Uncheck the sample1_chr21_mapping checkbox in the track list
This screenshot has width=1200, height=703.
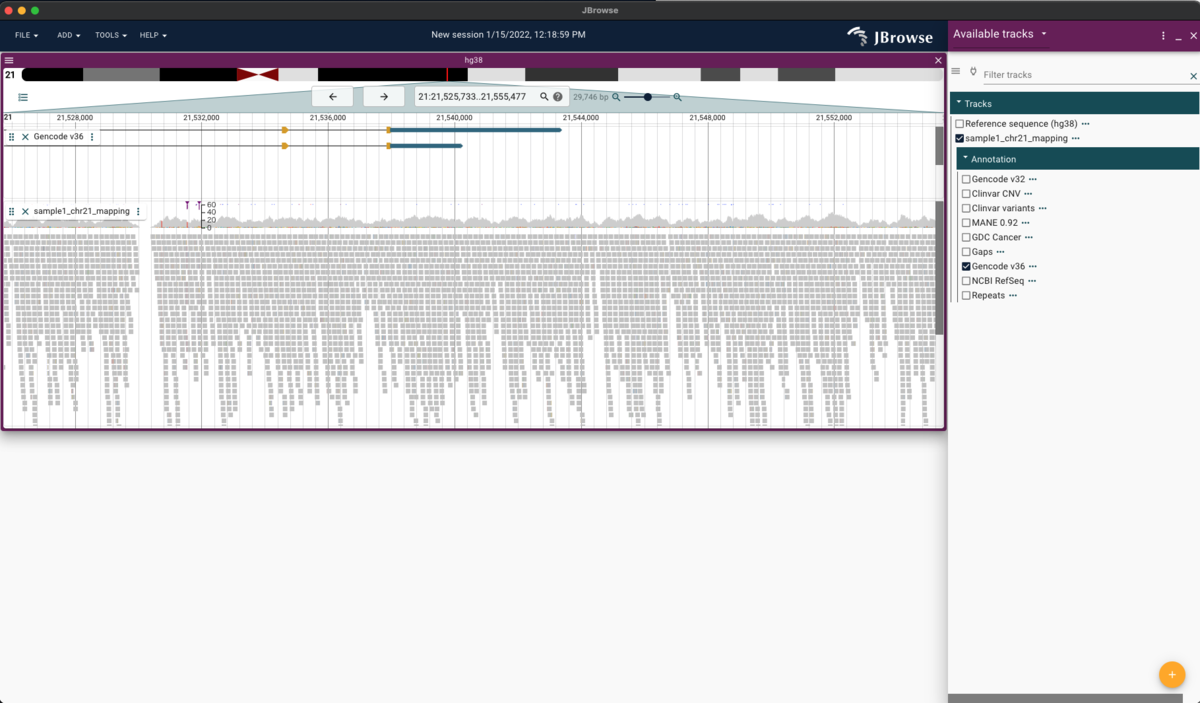(960, 139)
